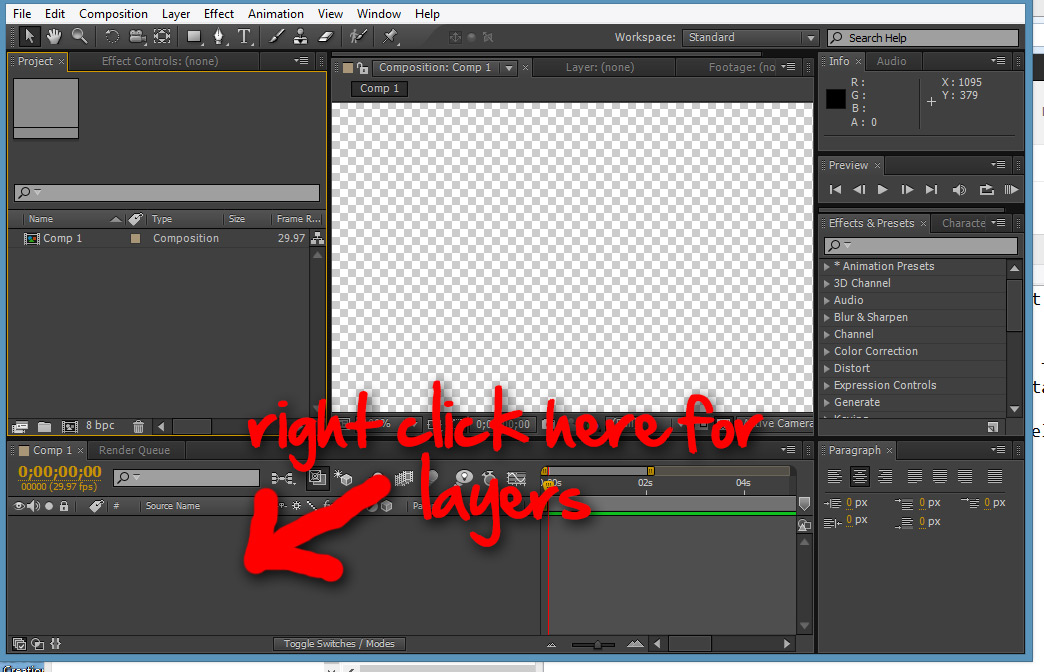Select the Selection arrow tool
The width and height of the screenshot is (1044, 672).
click(x=29, y=37)
